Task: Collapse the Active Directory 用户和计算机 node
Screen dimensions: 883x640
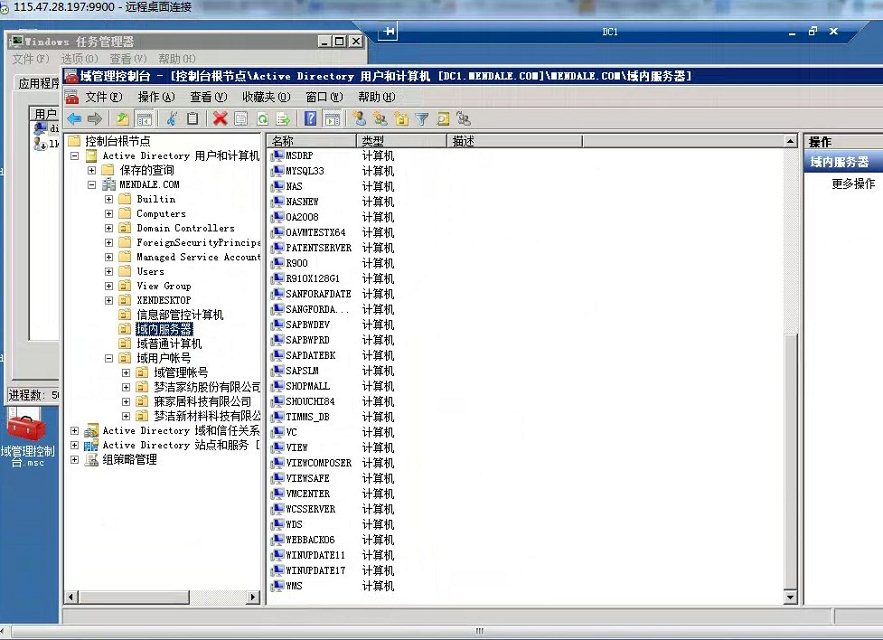Action: (x=74, y=156)
